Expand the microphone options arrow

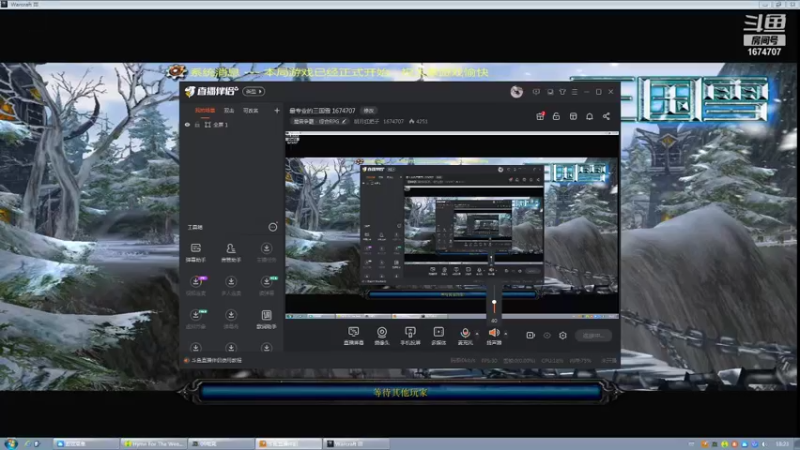pos(477,334)
